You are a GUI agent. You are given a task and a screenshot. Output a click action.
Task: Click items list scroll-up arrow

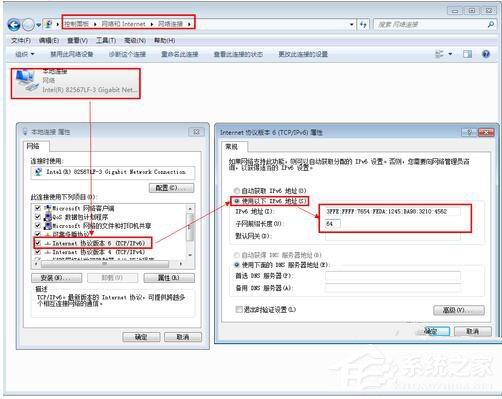pos(190,208)
